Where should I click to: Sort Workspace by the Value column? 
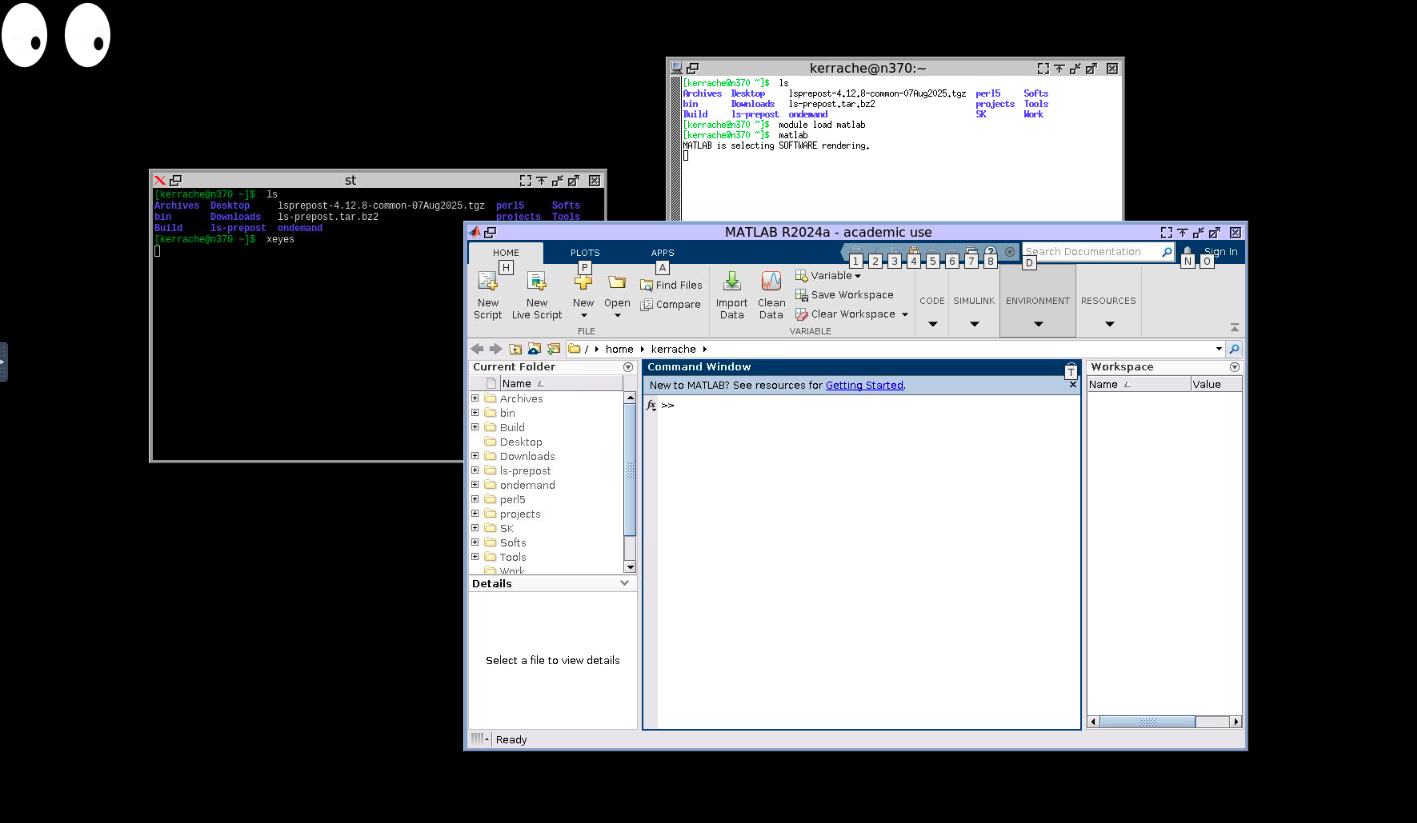pyautogui.click(x=1216, y=384)
